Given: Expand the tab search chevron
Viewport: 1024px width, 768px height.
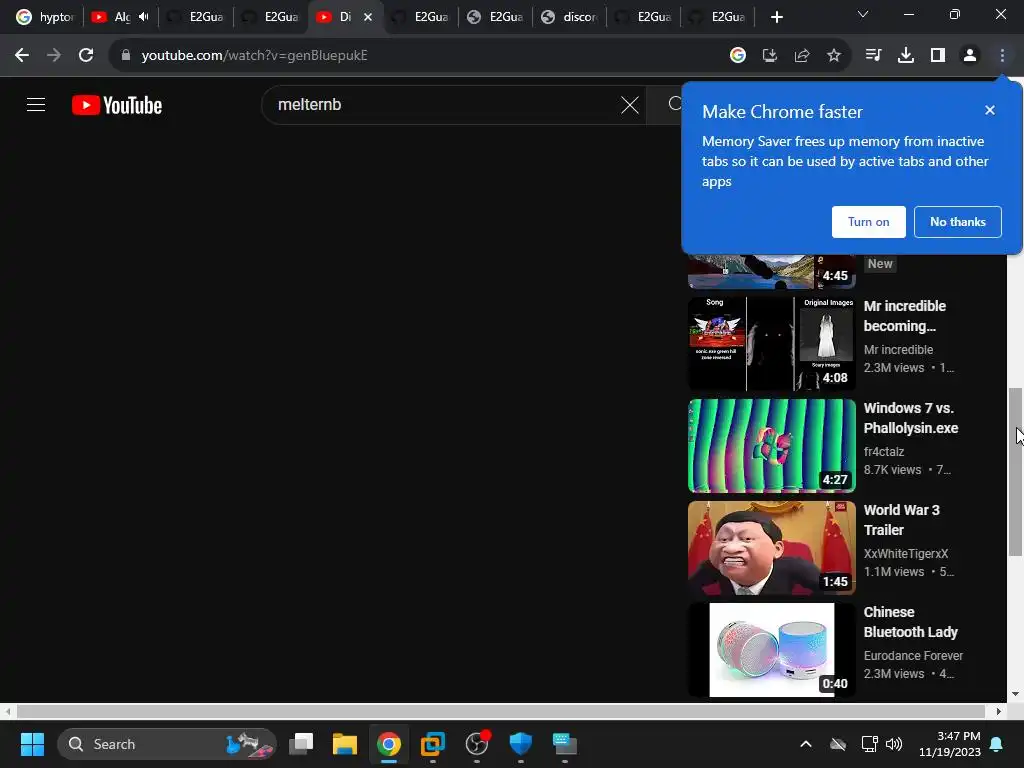Looking at the screenshot, I should pos(863,14).
